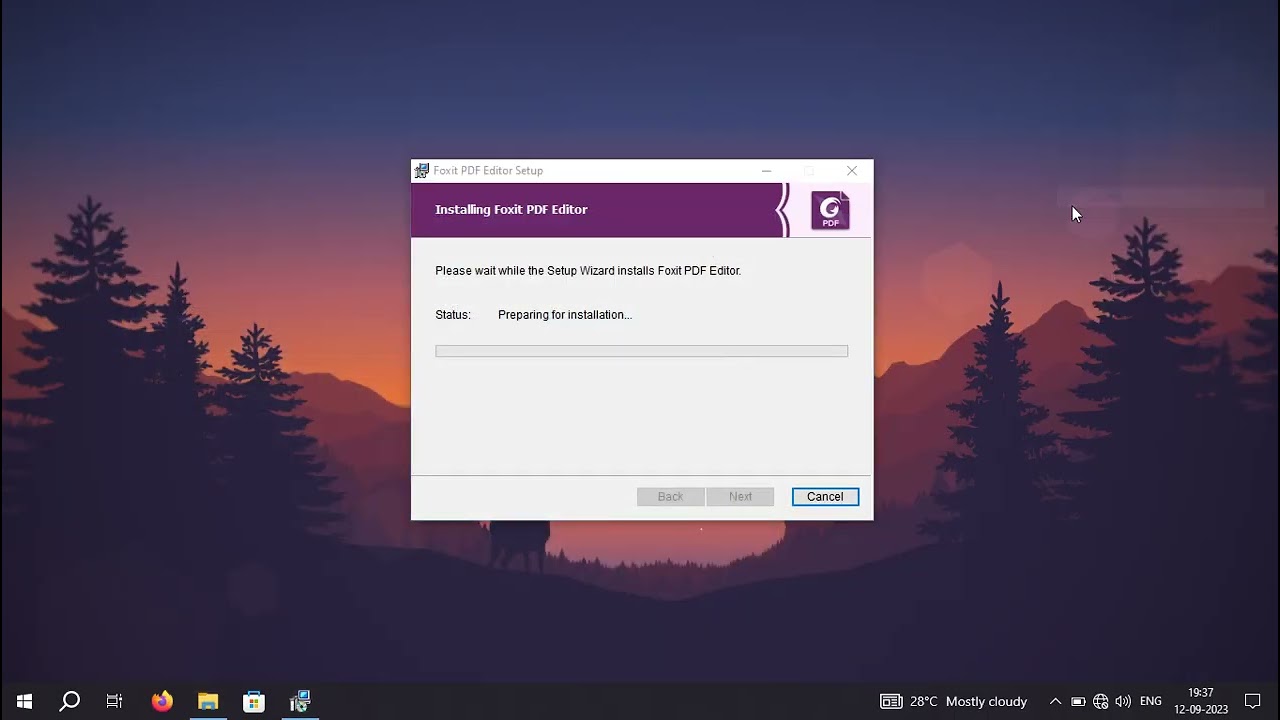The height and width of the screenshot is (720, 1280).
Task: Open Task View on the taskbar
Action: pyautogui.click(x=115, y=701)
